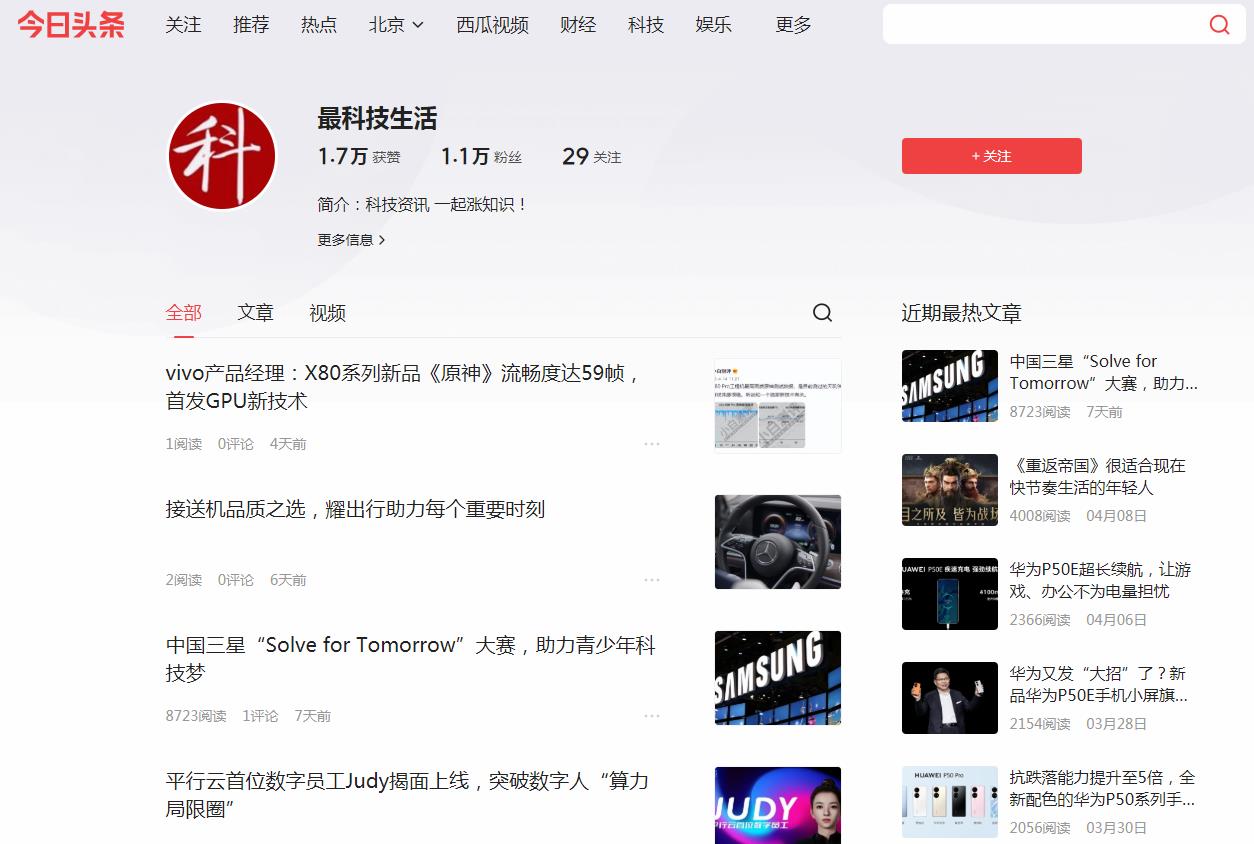The width and height of the screenshot is (1254, 844).
Task: Go to the 推荐 navigation item
Action: pos(251,25)
